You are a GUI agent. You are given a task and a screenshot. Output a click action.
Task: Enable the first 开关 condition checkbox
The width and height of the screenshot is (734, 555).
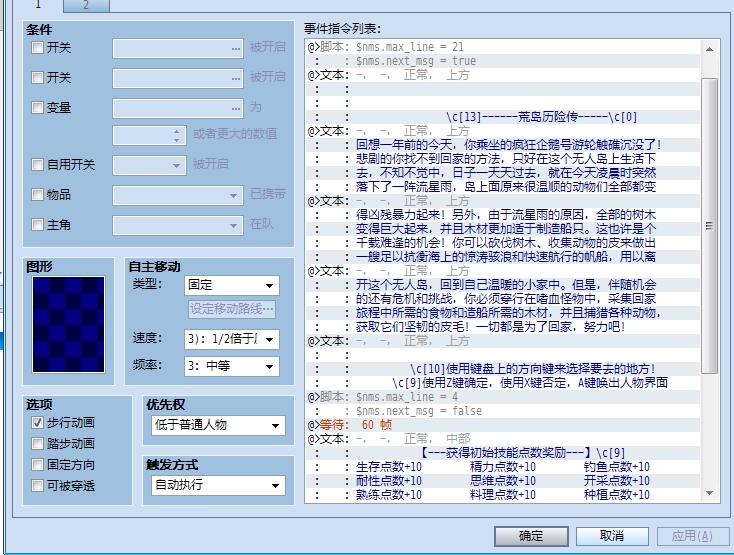click(37, 47)
